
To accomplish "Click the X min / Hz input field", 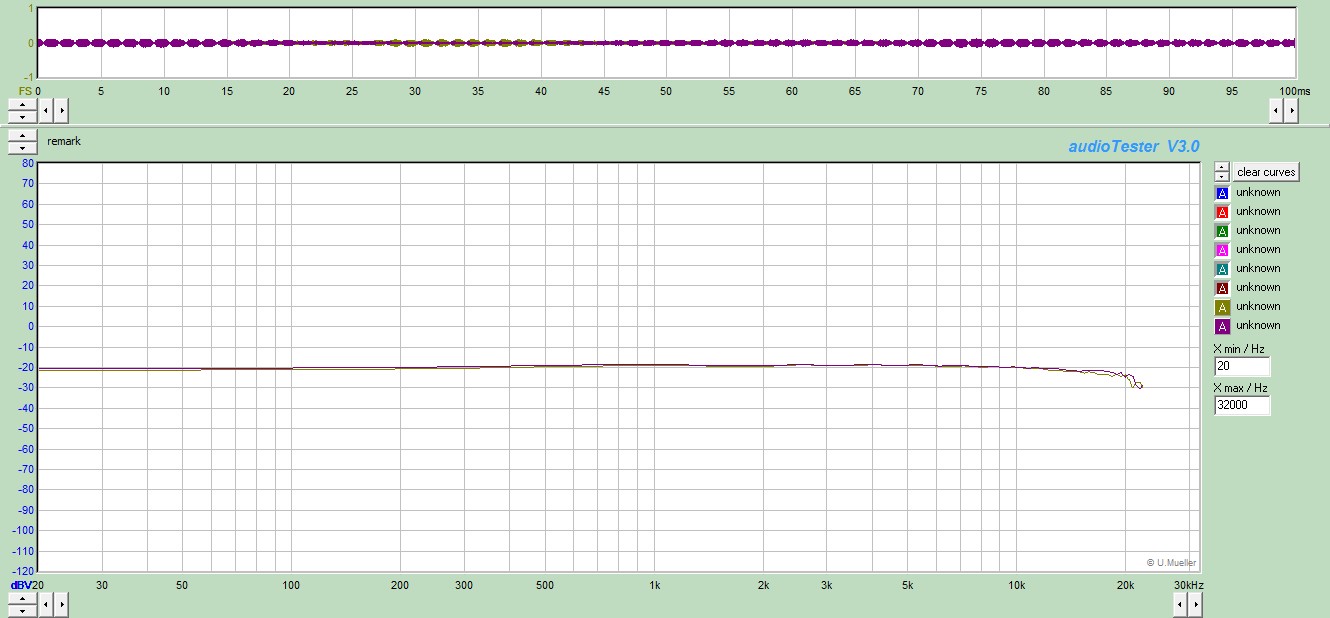I will point(1241,367).
